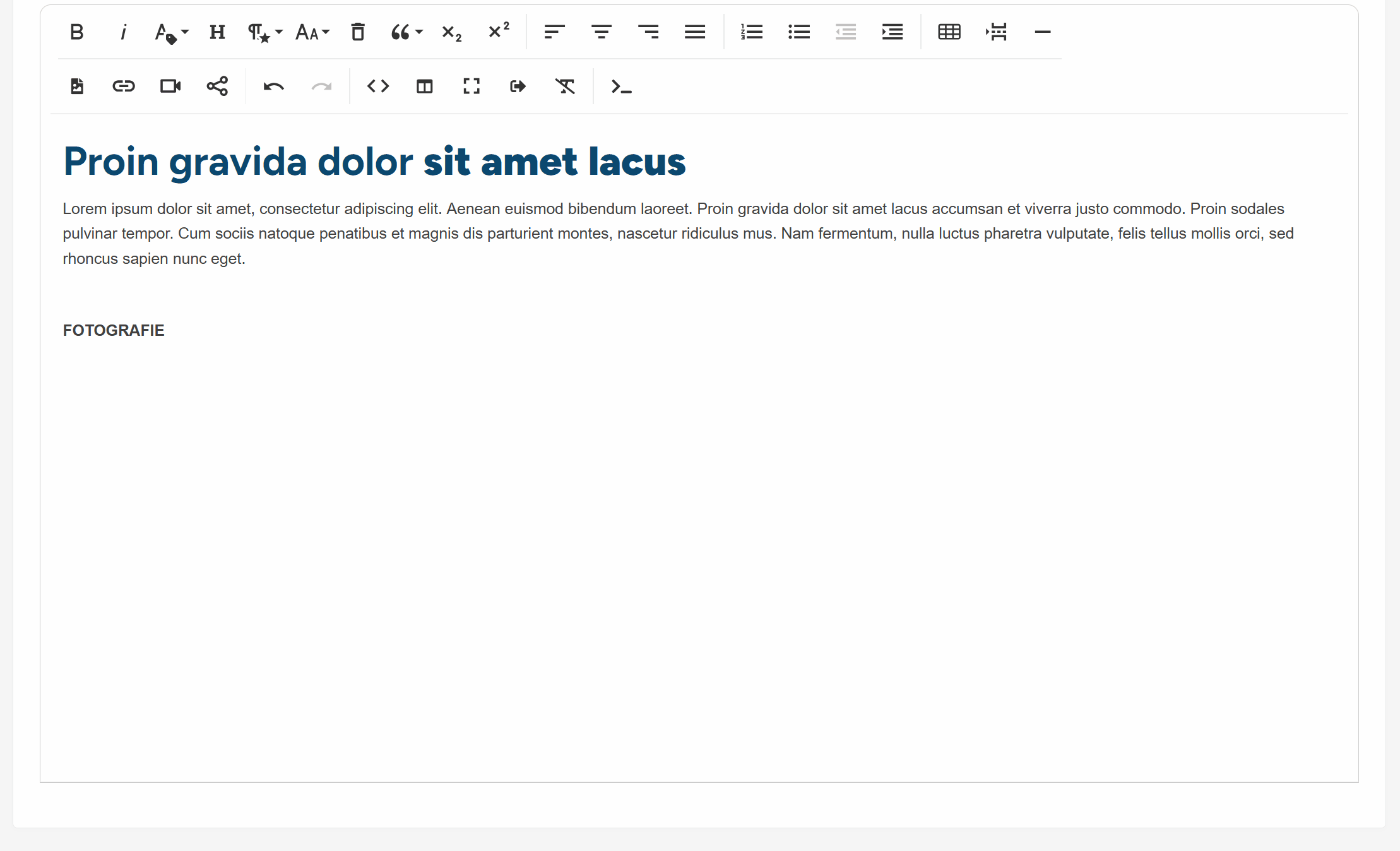Click the heading H icon
This screenshot has width=1400, height=851.
pos(217,32)
